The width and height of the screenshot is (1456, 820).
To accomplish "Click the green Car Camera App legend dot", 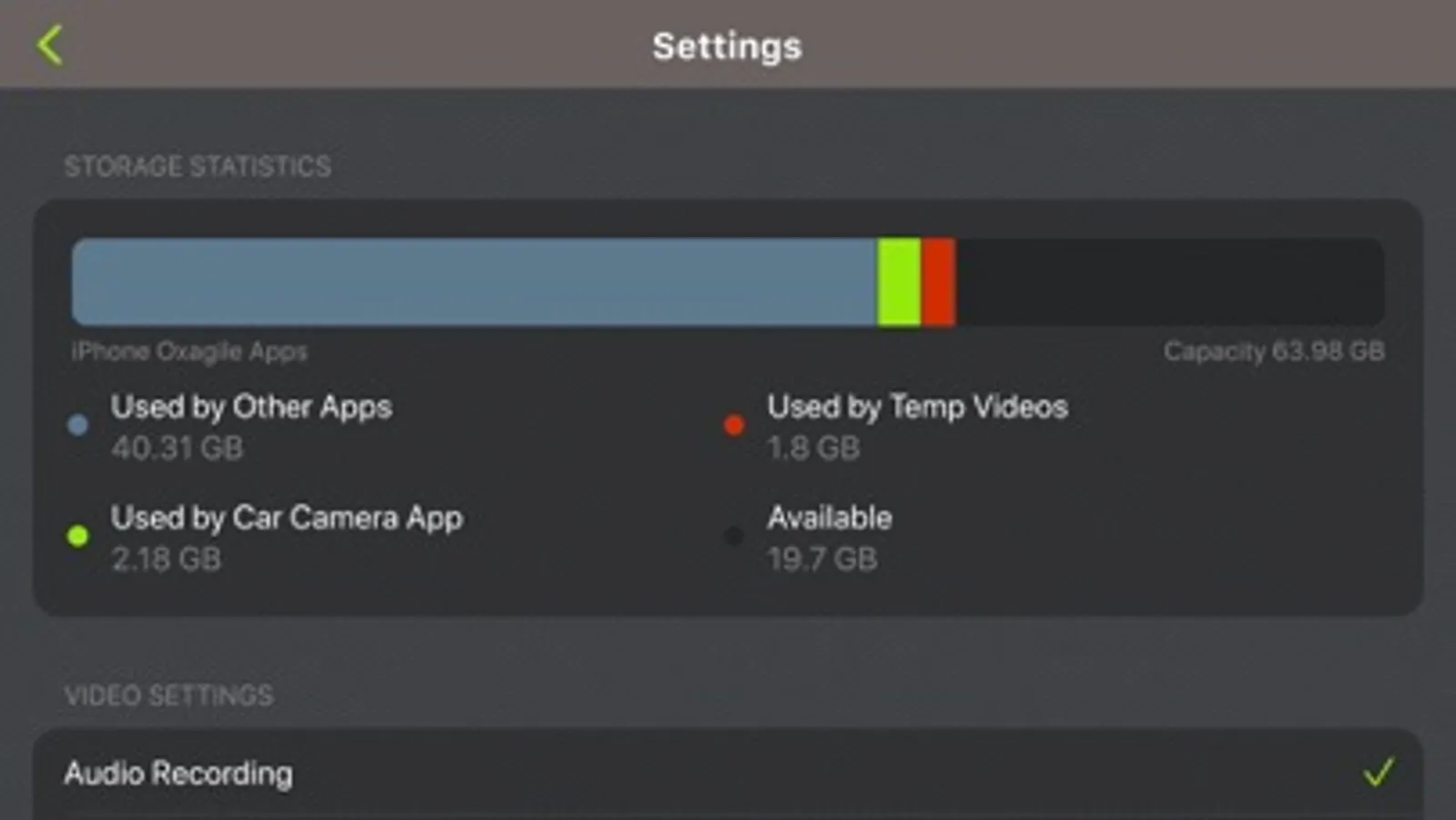I will (78, 536).
